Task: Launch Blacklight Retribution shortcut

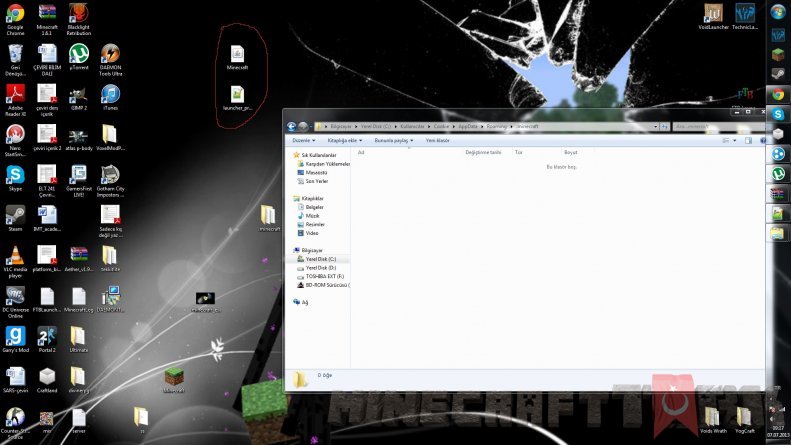Action: 79,19
